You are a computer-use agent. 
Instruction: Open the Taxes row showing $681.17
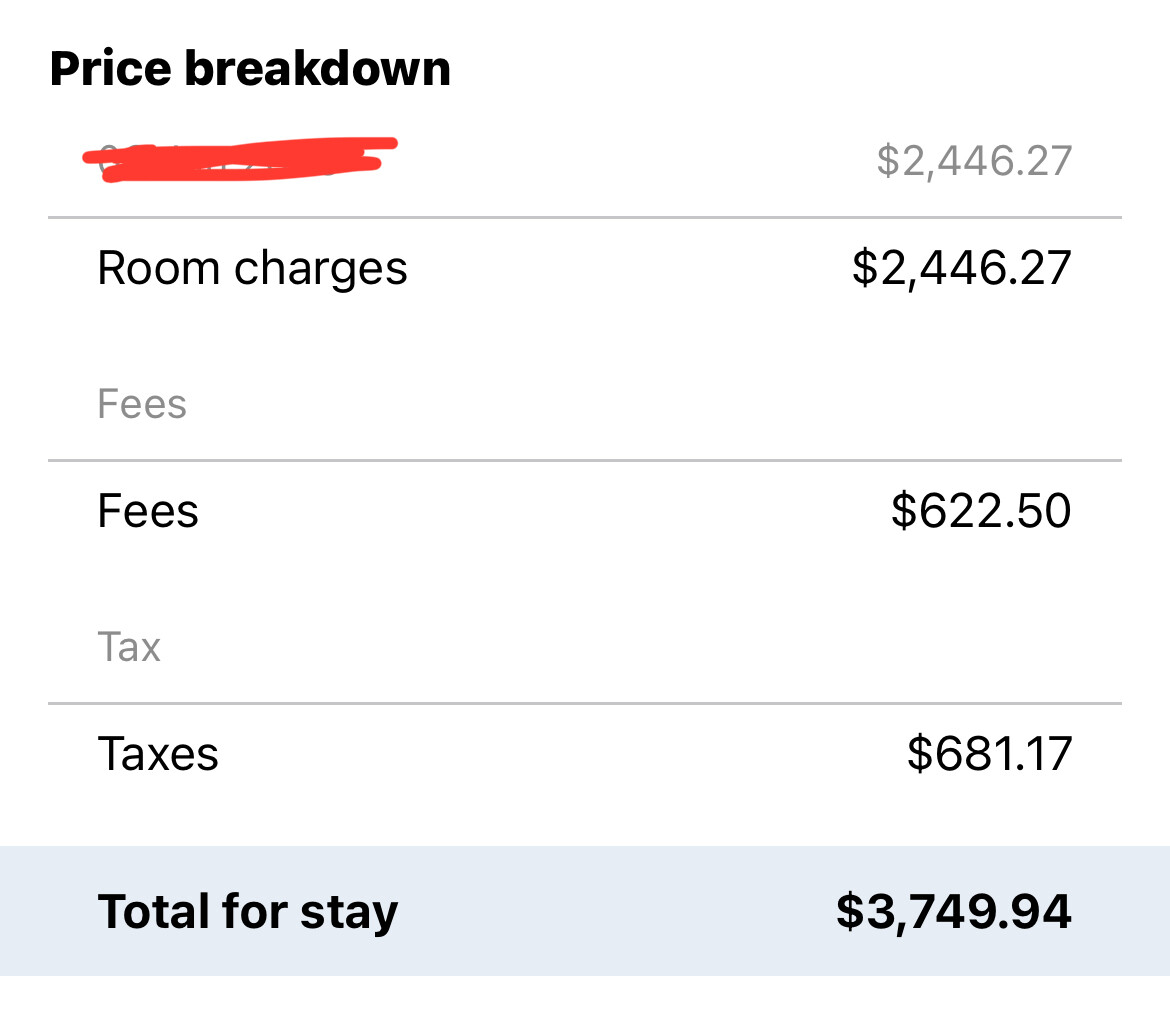point(585,753)
